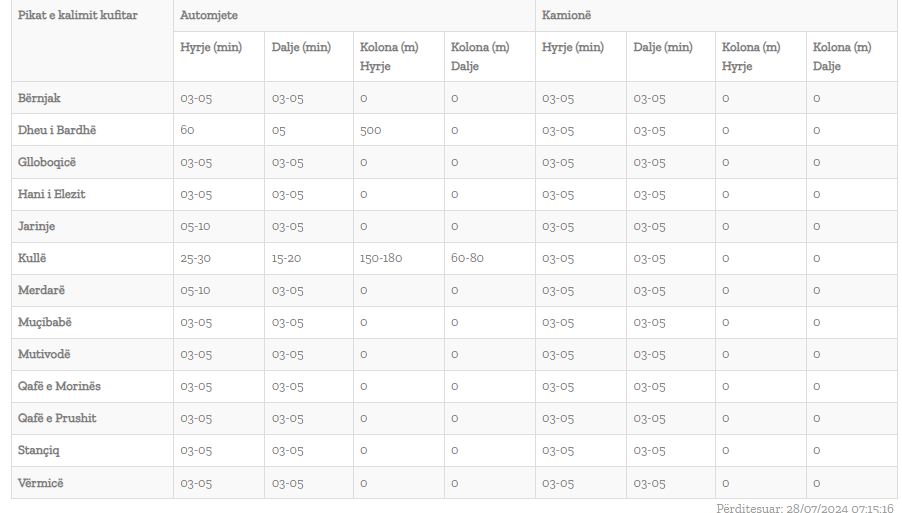Click the 15-20 exit time for Kullë
902x513 pixels.
coord(286,259)
